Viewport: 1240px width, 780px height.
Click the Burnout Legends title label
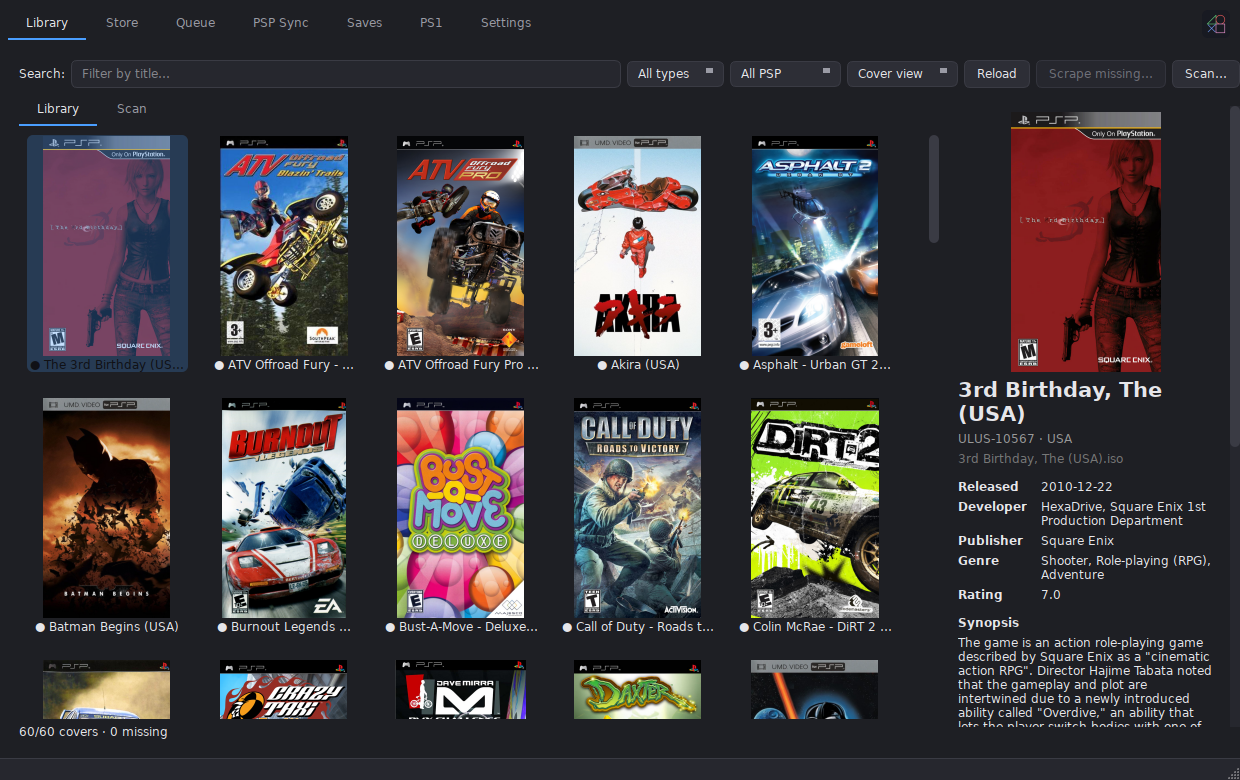(x=291, y=627)
